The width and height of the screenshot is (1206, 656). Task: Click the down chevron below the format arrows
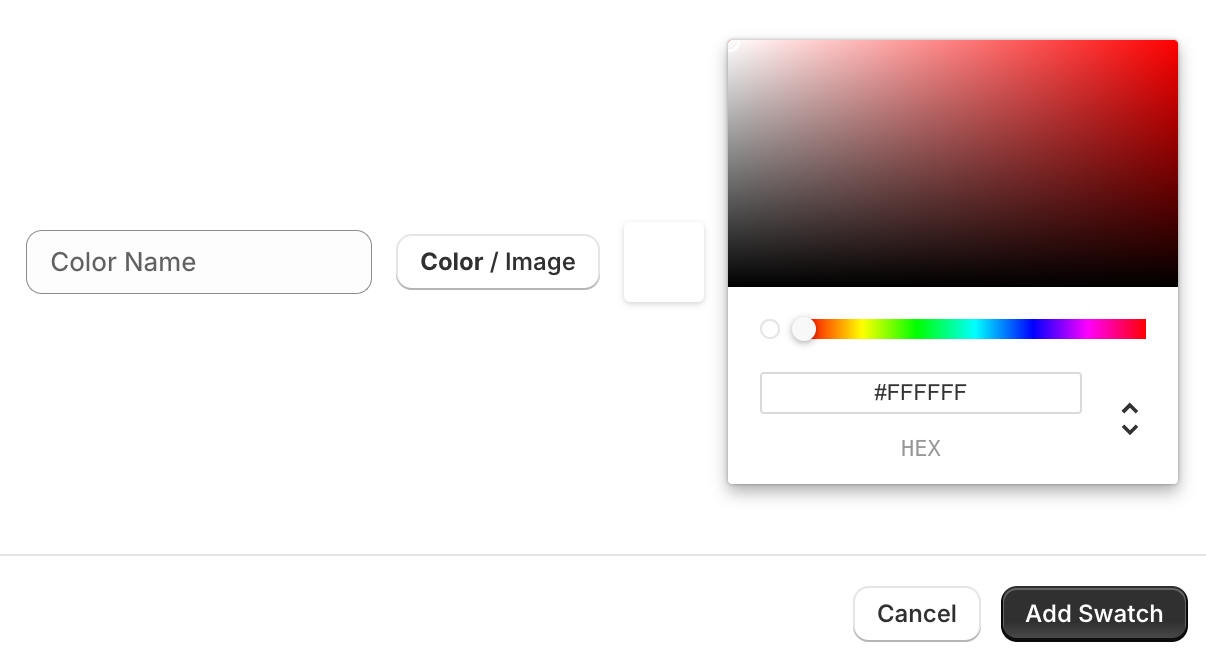[x=1129, y=428]
